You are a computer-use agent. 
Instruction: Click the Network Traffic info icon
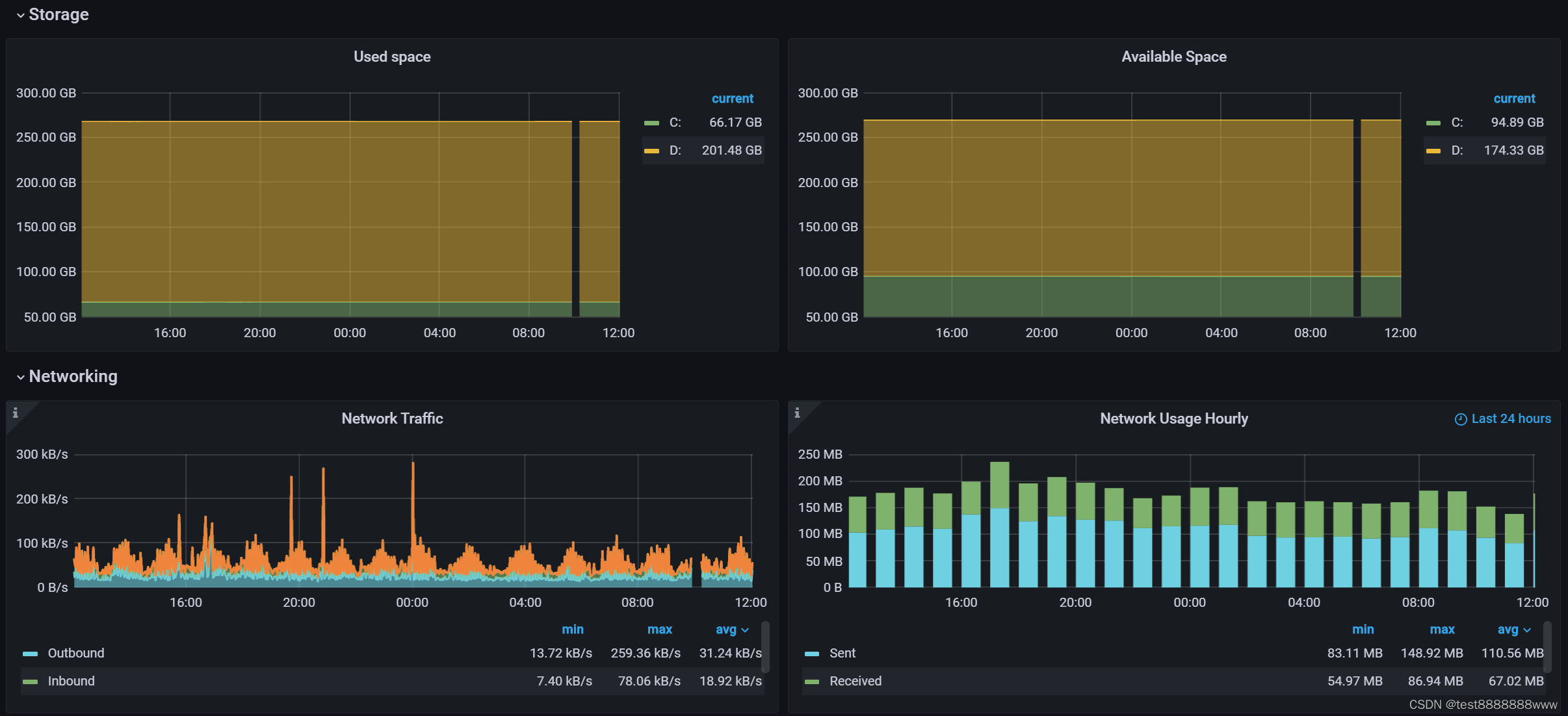point(16,413)
